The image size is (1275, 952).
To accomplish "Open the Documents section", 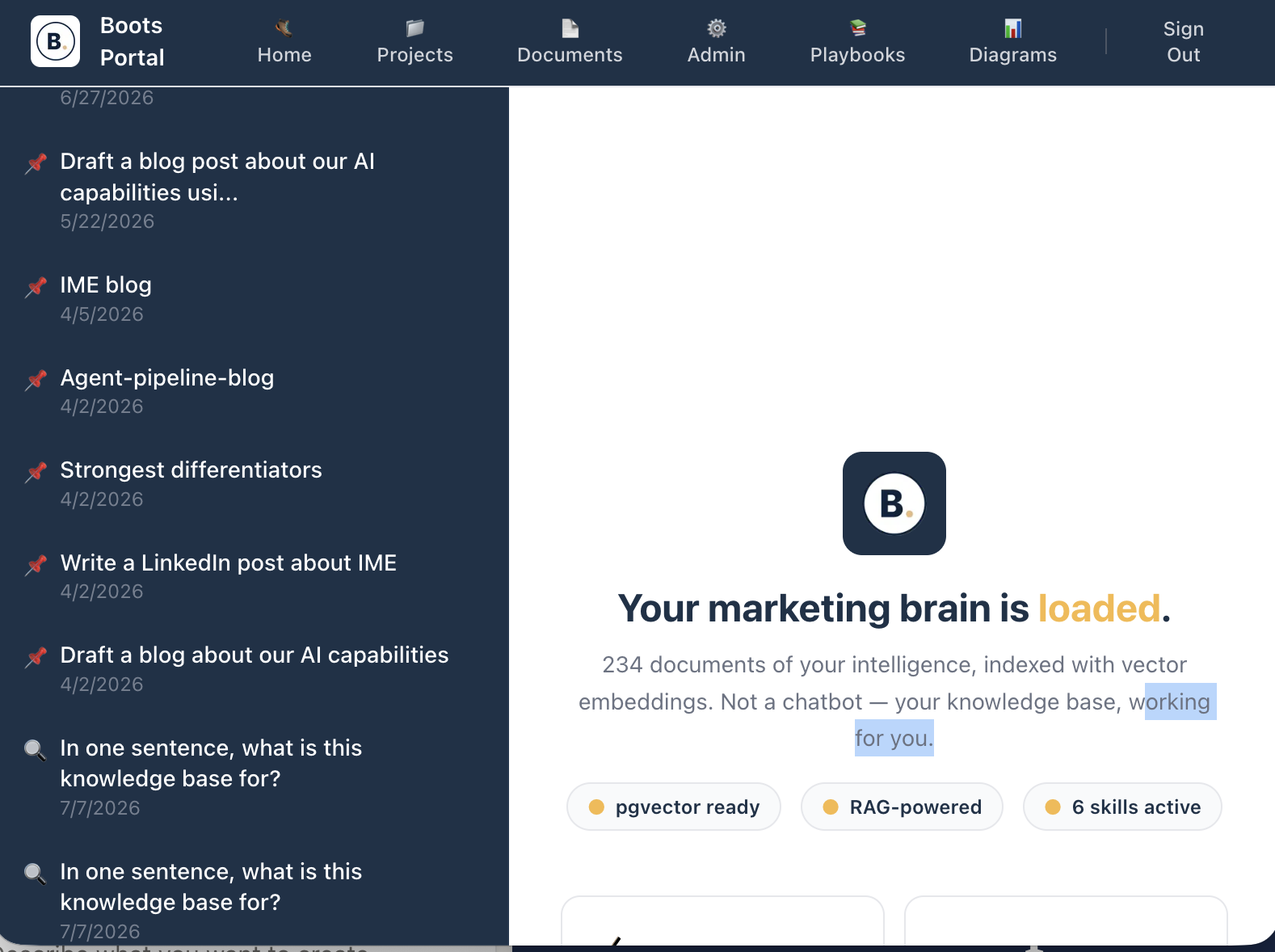I will (x=570, y=41).
